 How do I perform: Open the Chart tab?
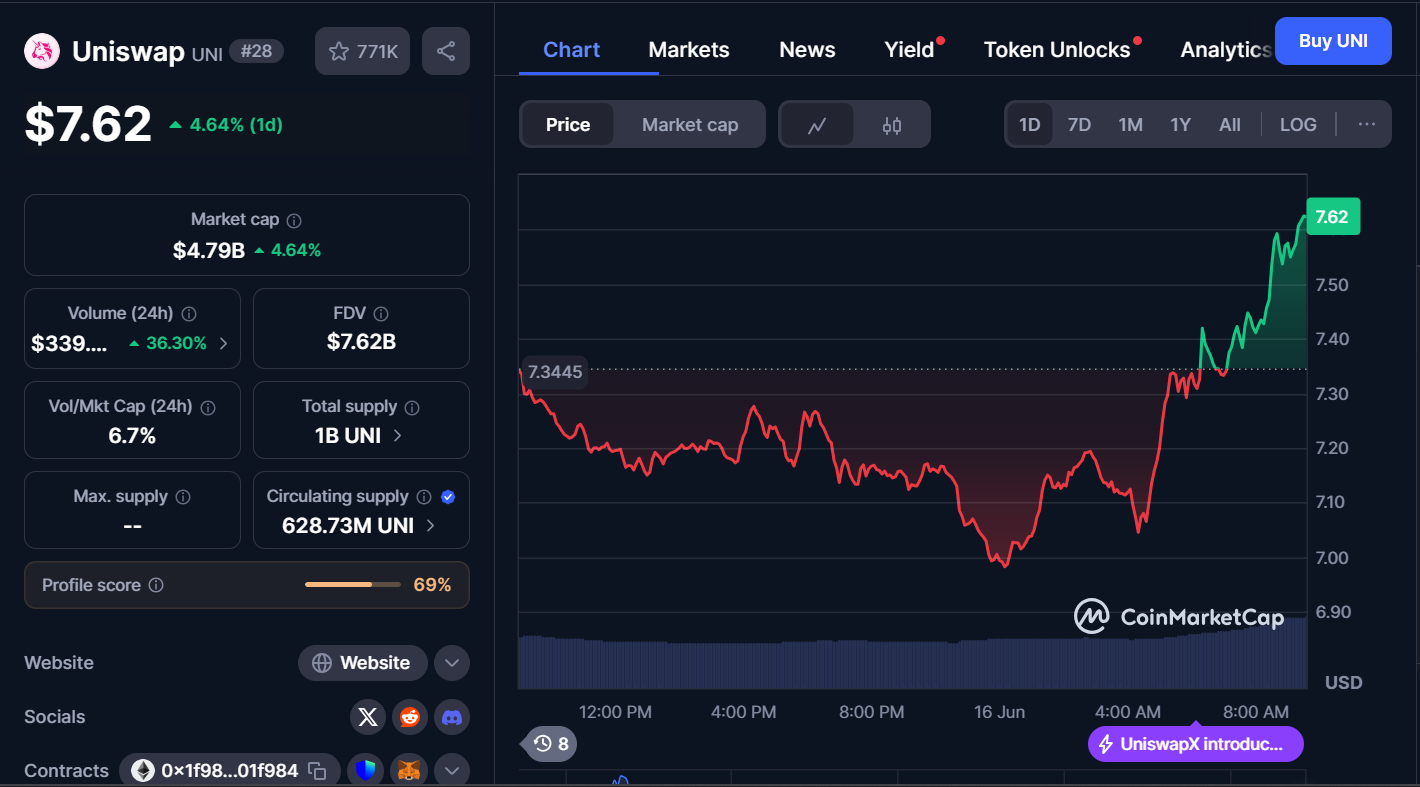point(572,50)
